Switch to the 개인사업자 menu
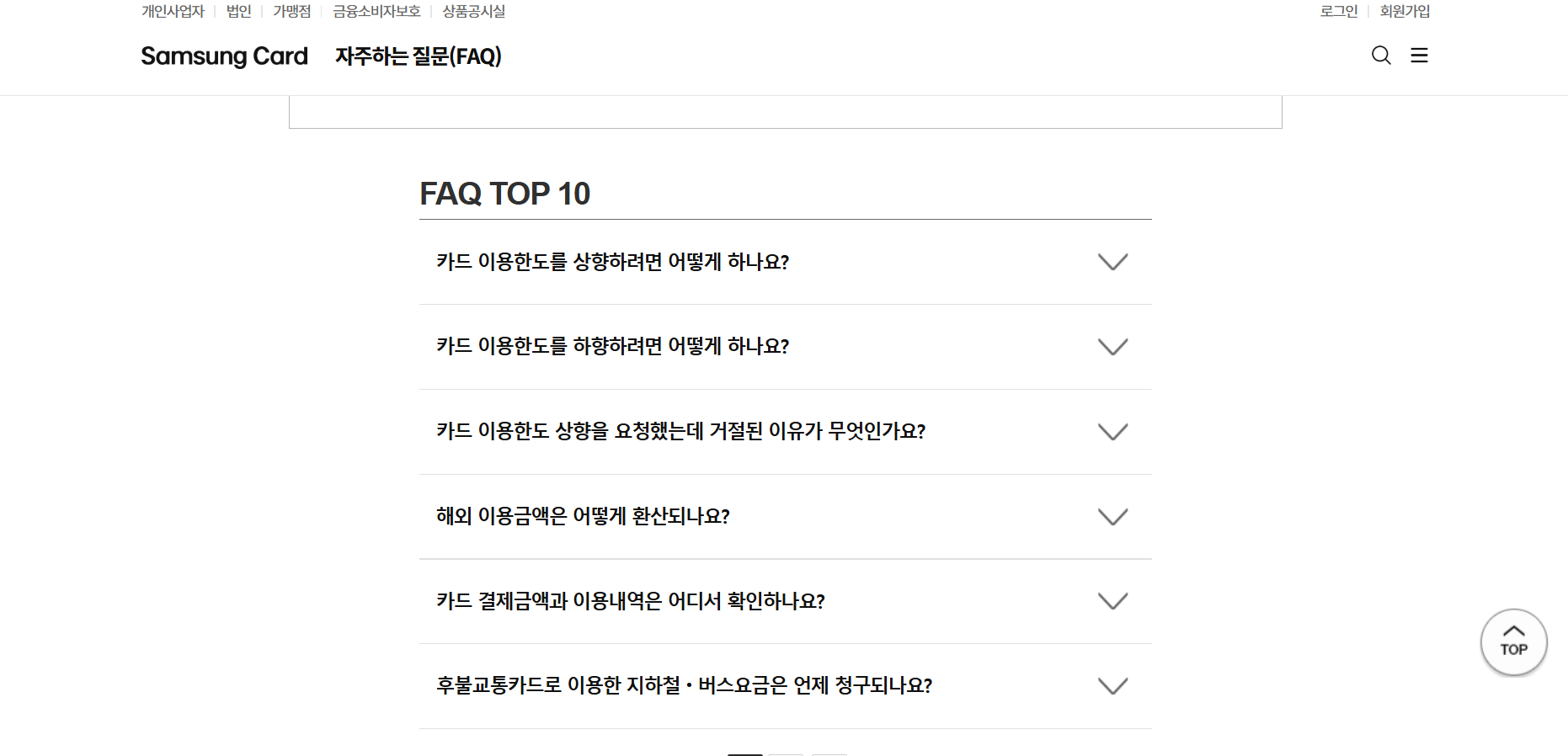 click(x=172, y=11)
